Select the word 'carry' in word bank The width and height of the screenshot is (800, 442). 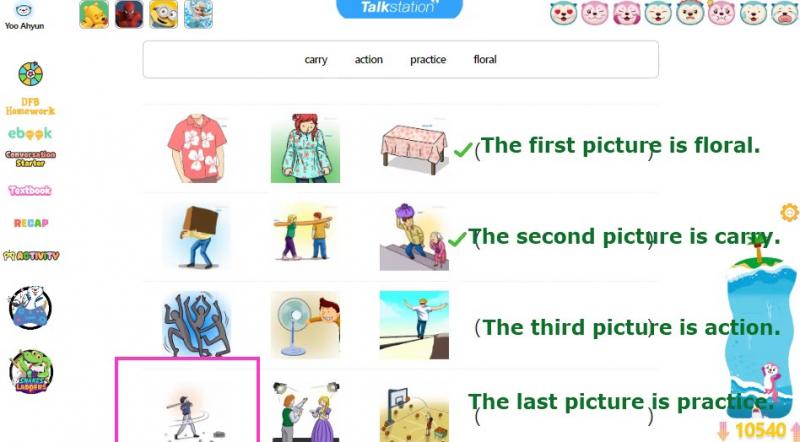[x=316, y=60]
